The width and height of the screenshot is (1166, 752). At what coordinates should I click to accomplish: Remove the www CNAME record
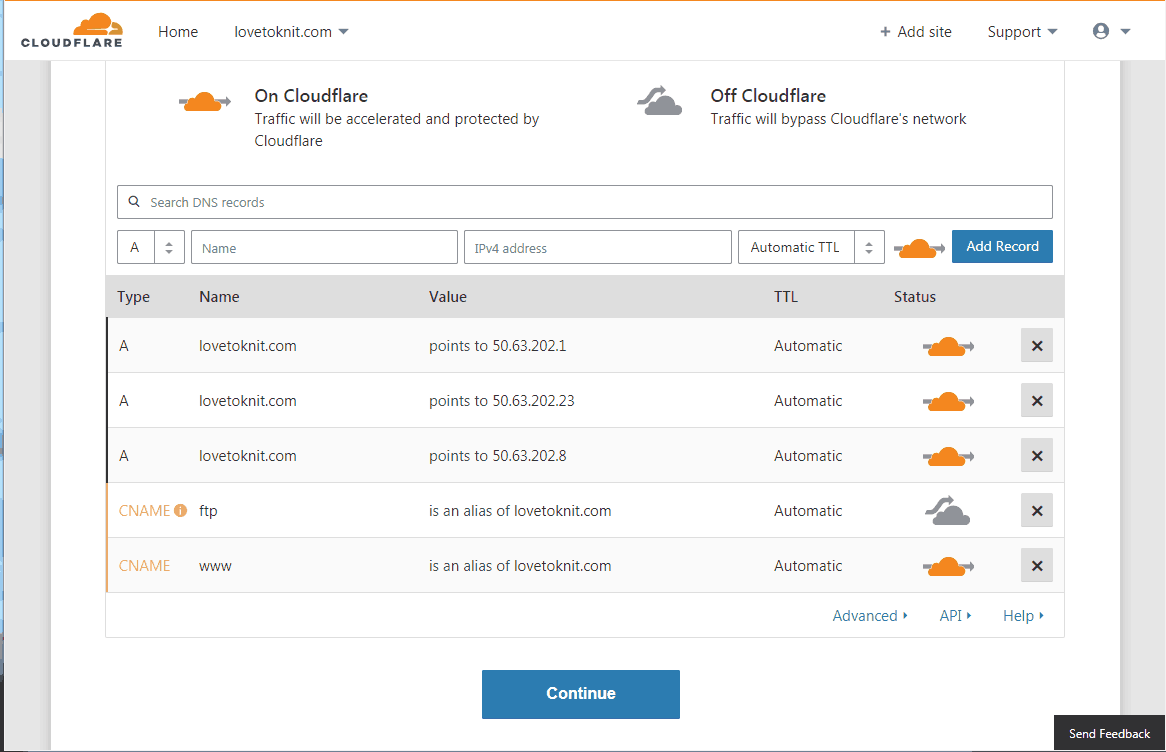[x=1037, y=566]
